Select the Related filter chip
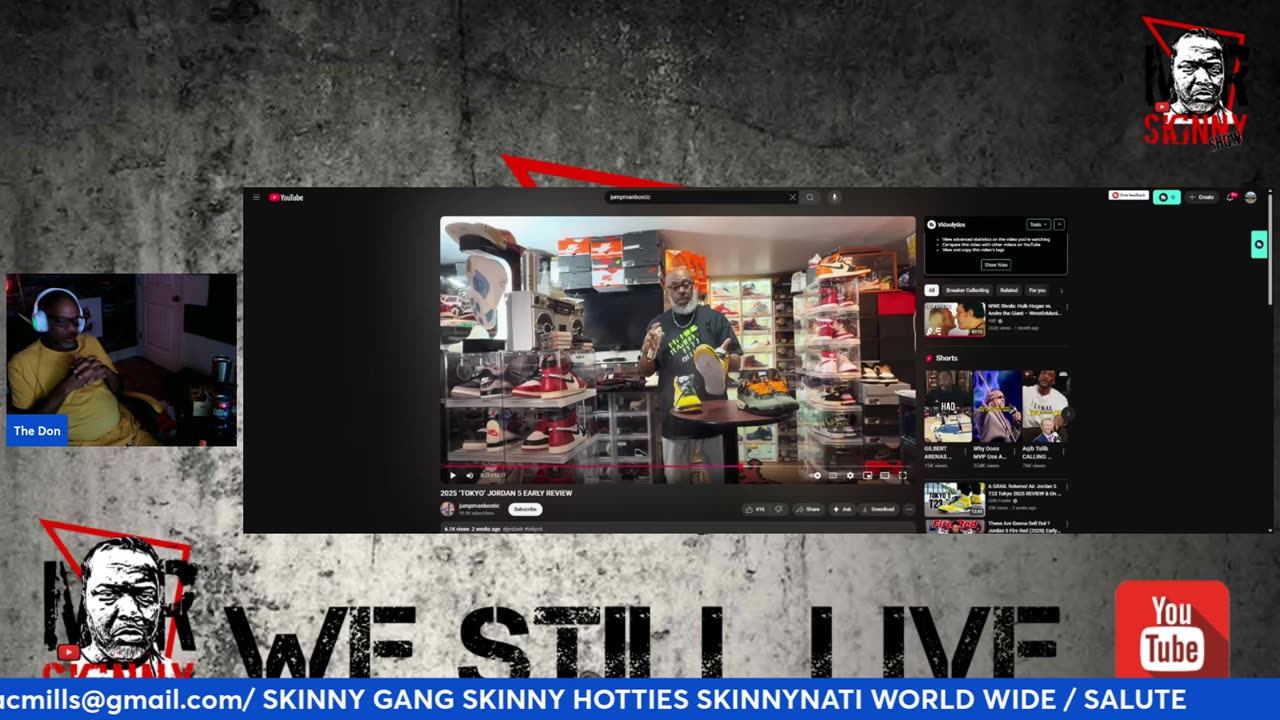 [1009, 290]
